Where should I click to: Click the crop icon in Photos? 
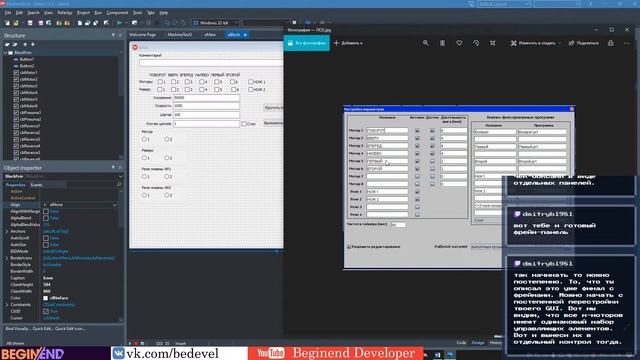(x=493, y=43)
